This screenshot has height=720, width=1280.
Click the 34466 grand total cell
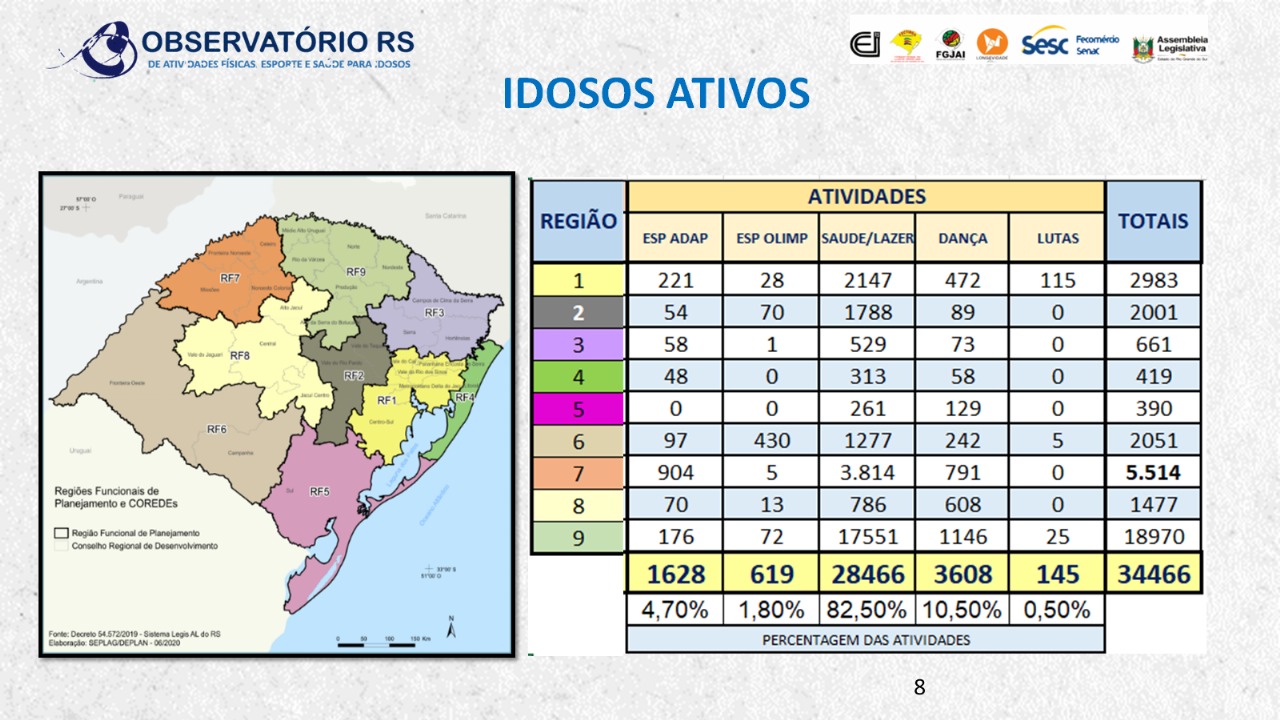1153,574
